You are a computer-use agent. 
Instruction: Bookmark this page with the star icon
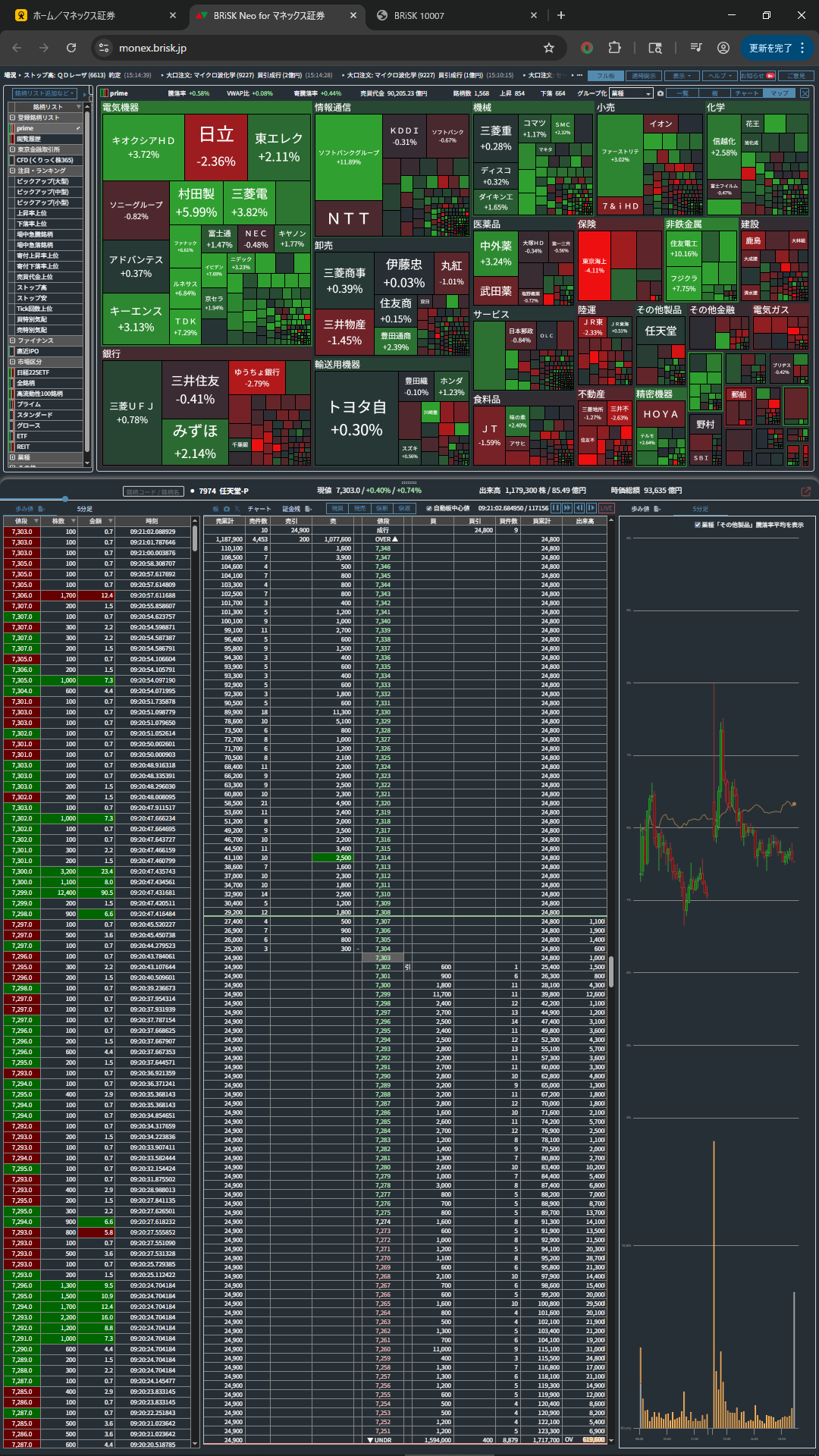click(549, 48)
